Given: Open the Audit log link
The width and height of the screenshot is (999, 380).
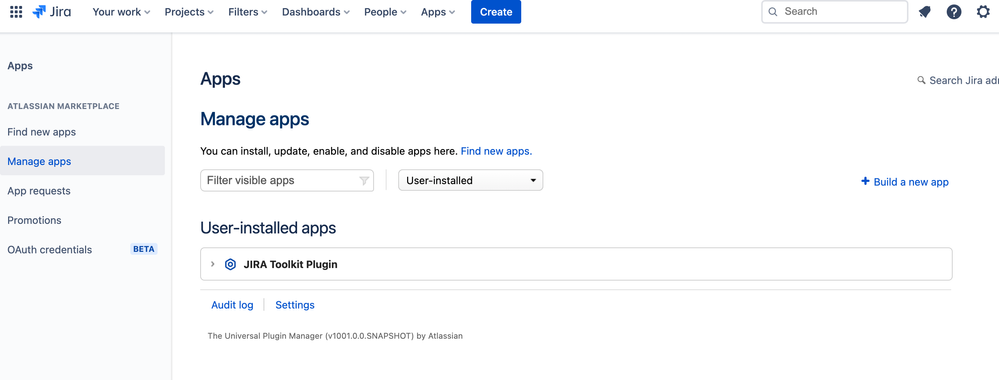Looking at the screenshot, I should tap(232, 305).
